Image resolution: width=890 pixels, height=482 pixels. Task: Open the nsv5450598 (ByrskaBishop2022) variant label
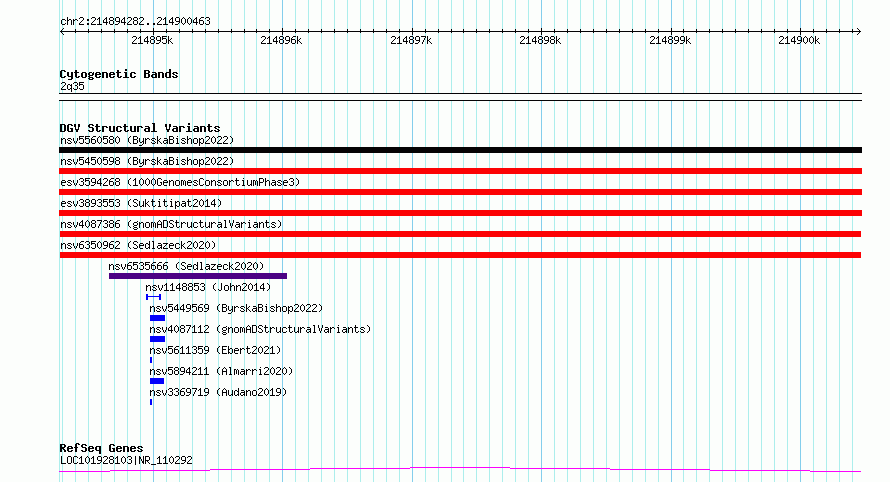pyautogui.click(x=147, y=161)
